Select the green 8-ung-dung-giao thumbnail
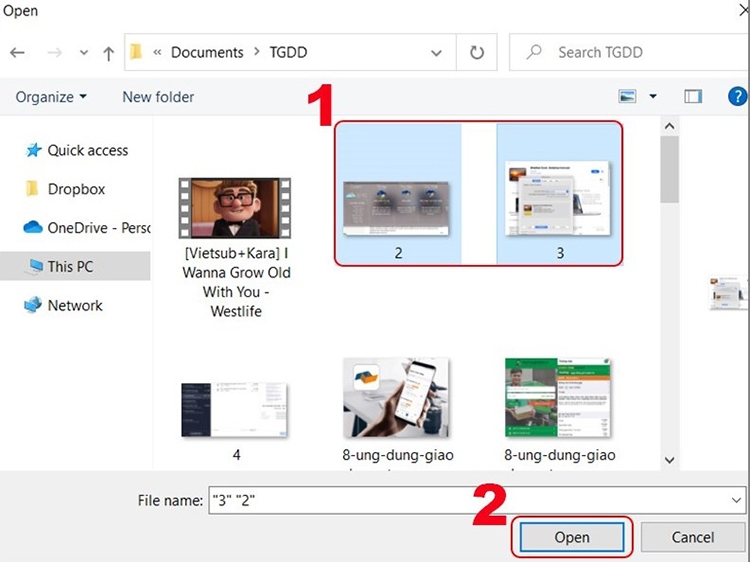Viewport: 750px width, 562px height. 558,397
